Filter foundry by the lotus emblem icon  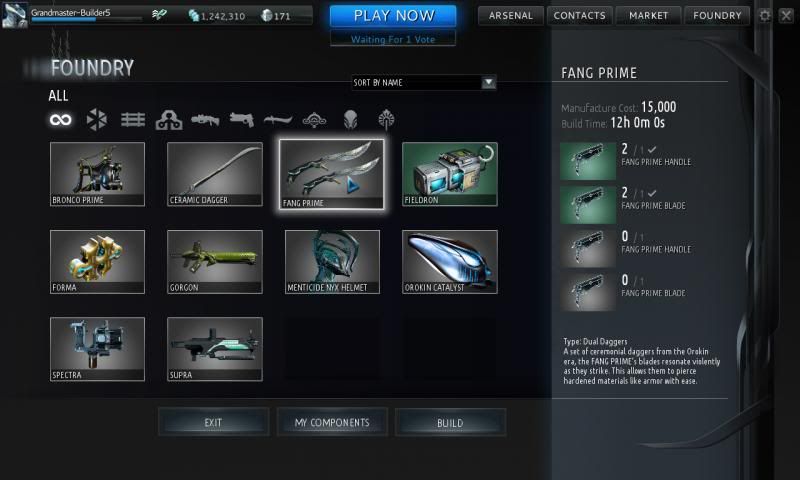click(x=386, y=120)
